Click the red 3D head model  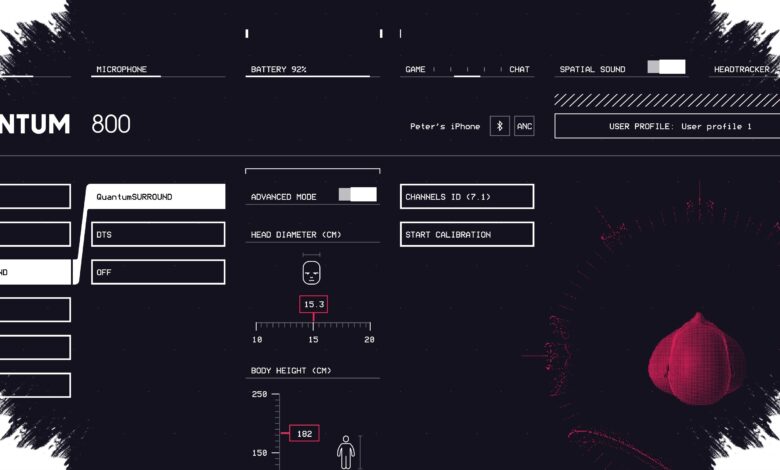(x=696, y=359)
